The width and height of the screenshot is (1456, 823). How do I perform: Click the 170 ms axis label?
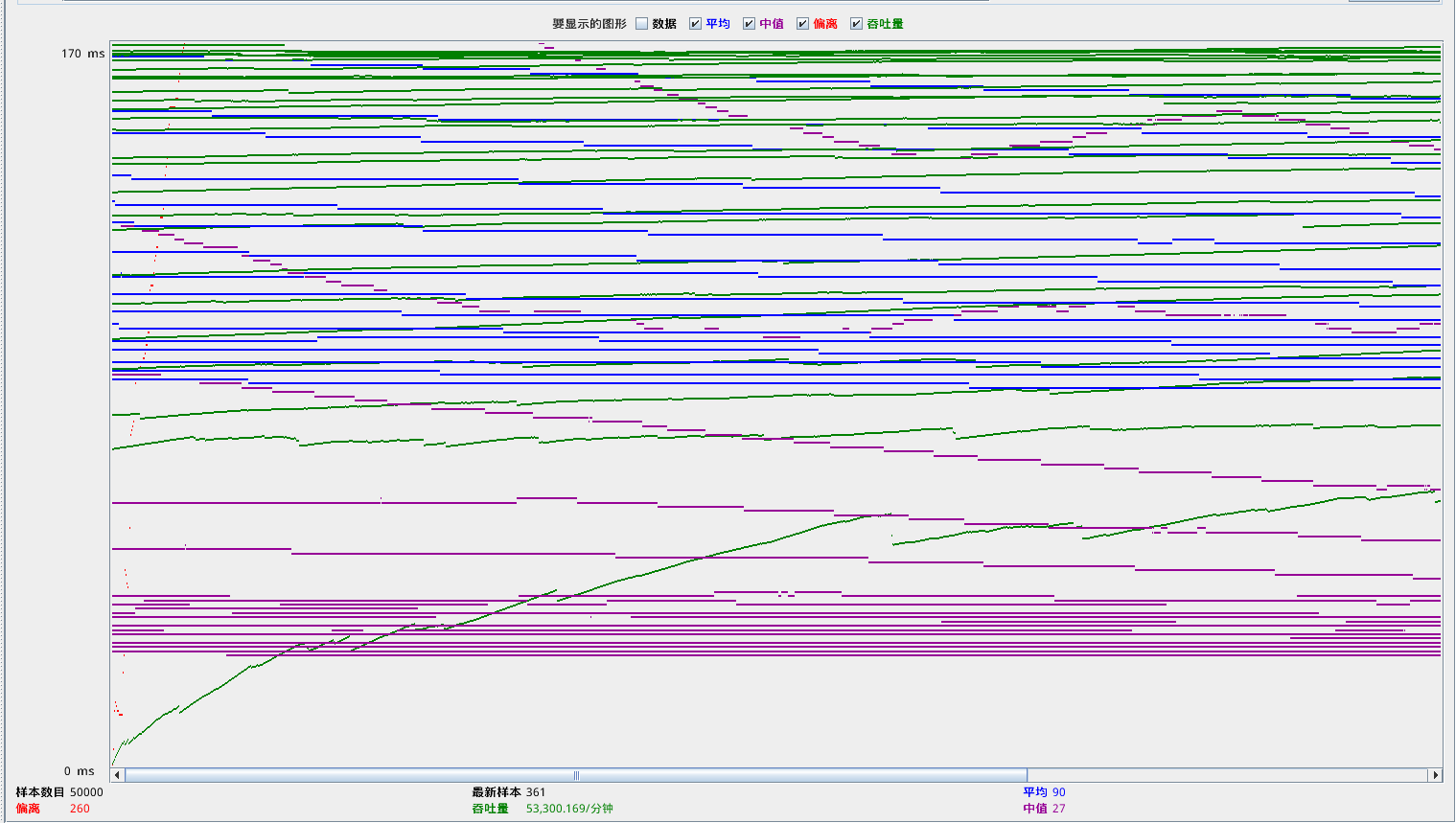83,54
